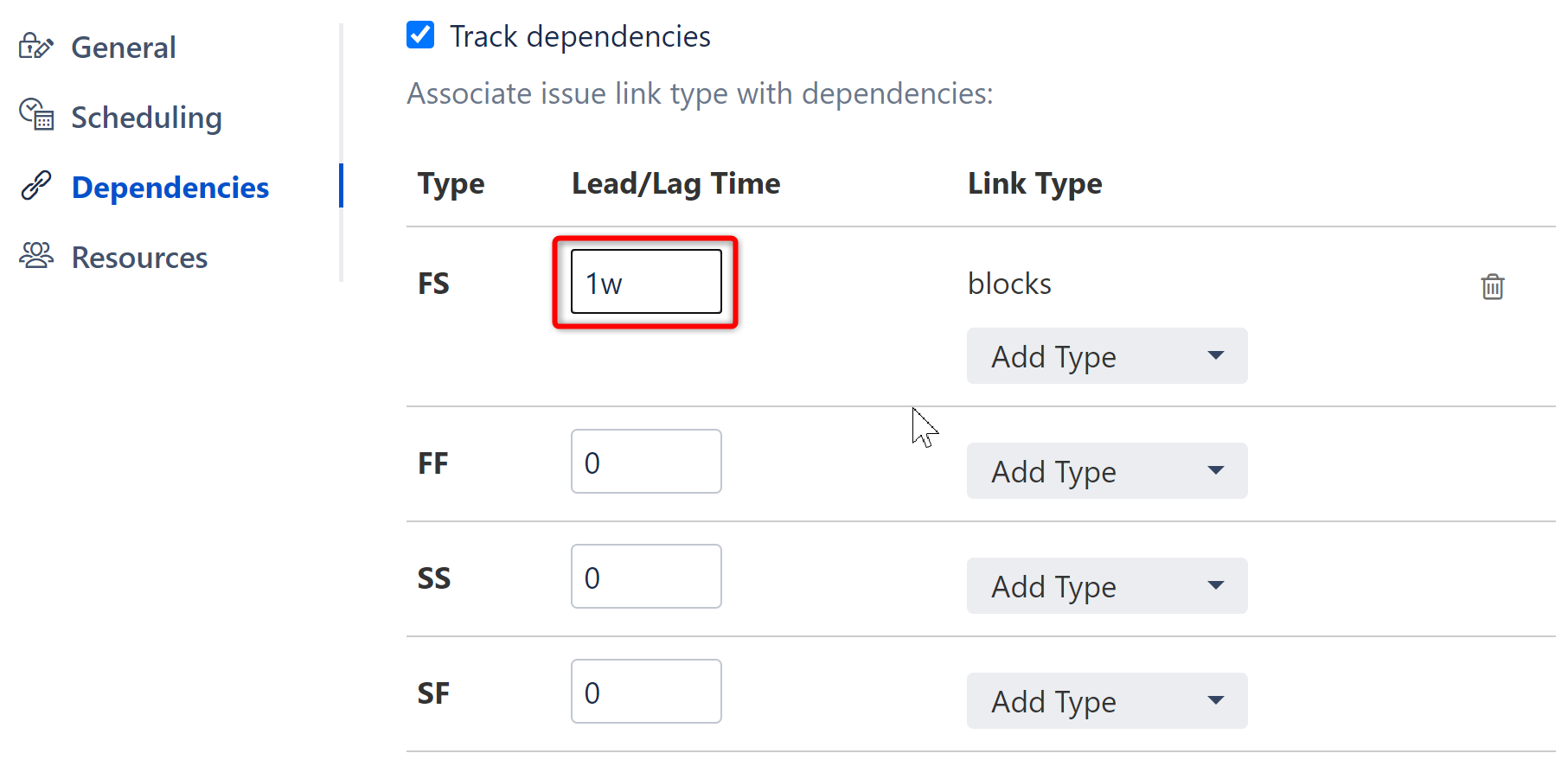This screenshot has width=1568, height=766.
Task: Go to the Resources section
Action: point(139,258)
